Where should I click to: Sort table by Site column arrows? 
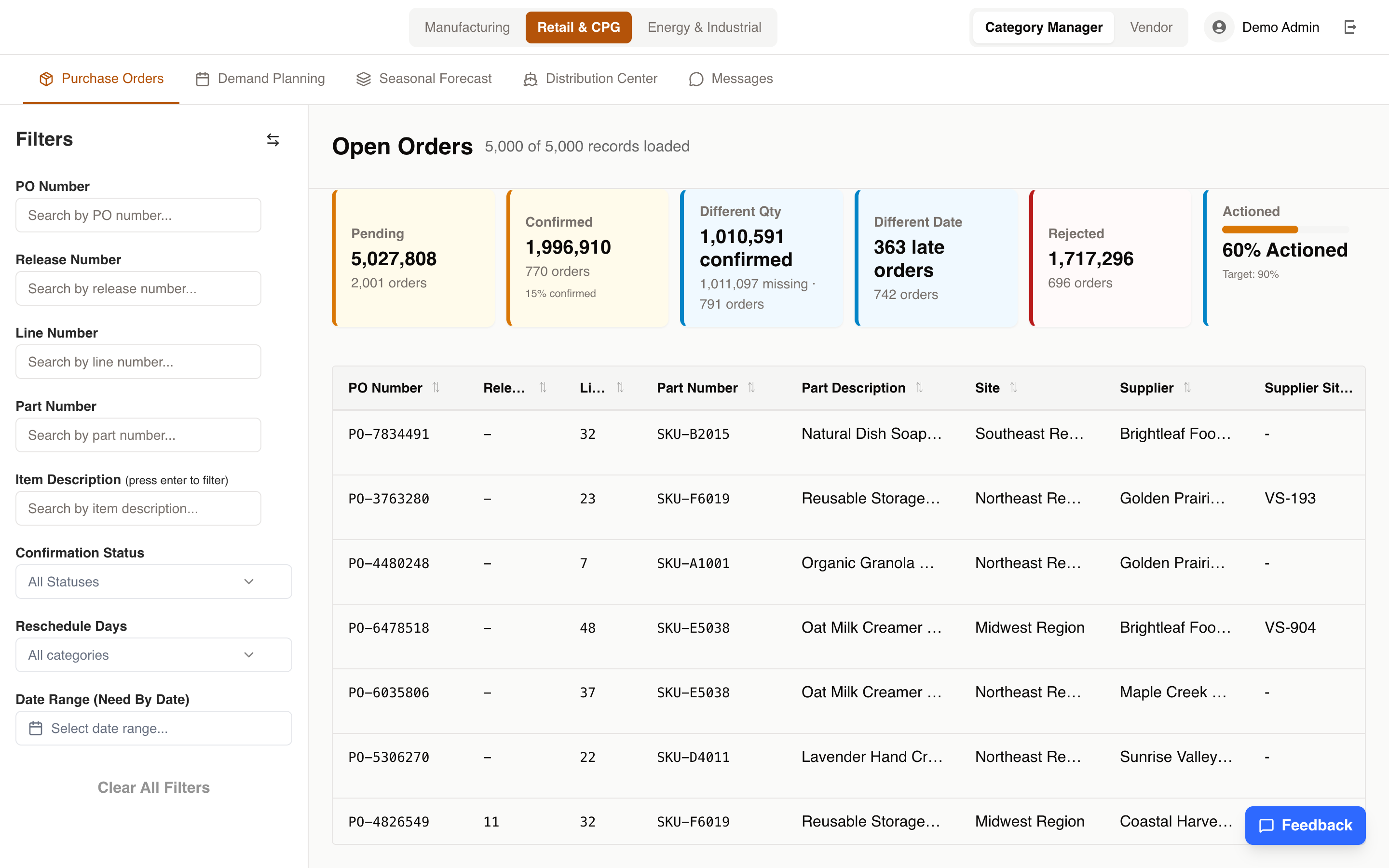pyautogui.click(x=1014, y=388)
